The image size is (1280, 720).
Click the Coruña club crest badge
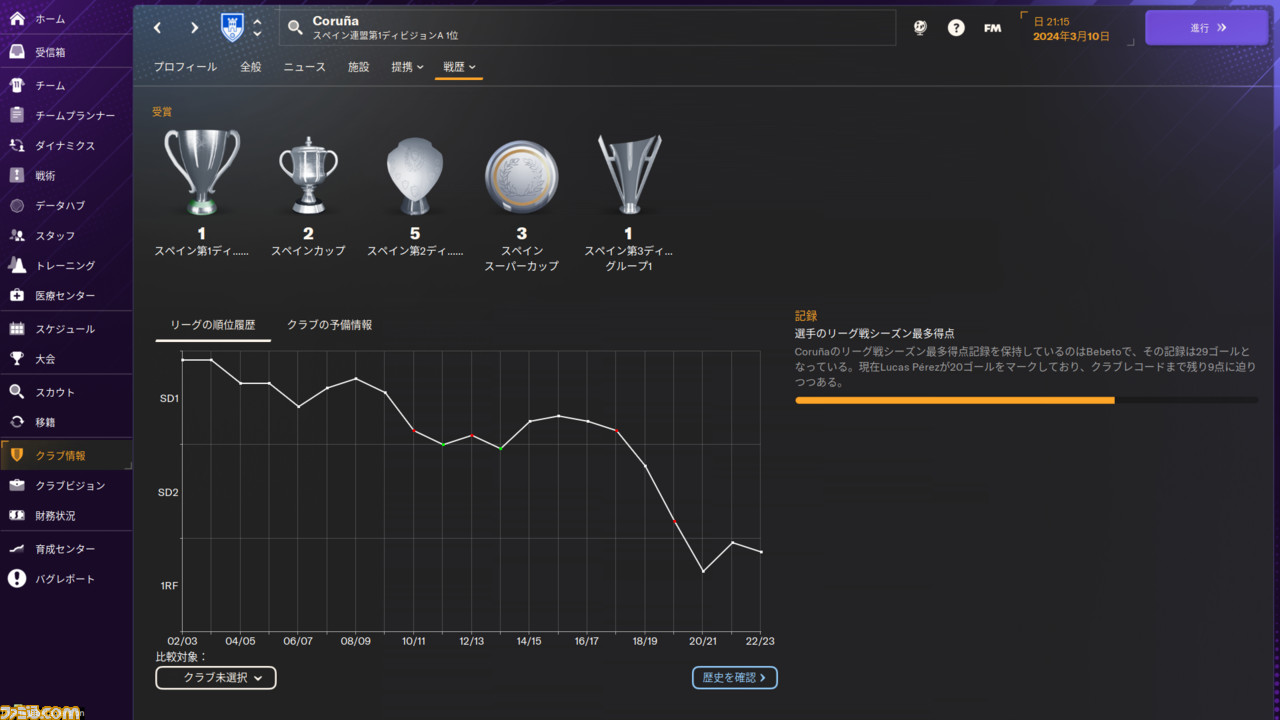[x=232, y=28]
